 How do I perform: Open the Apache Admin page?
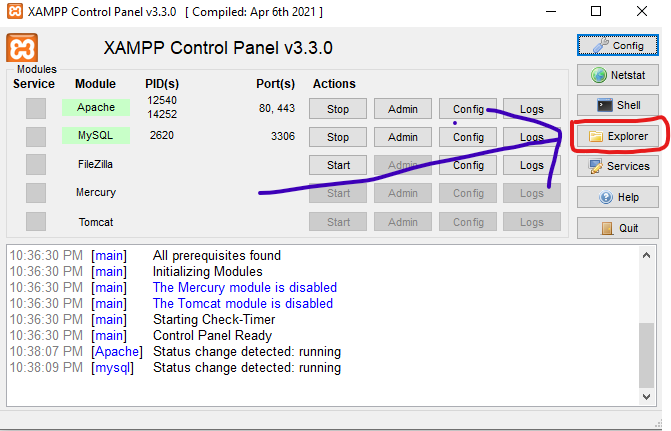[x=403, y=109]
